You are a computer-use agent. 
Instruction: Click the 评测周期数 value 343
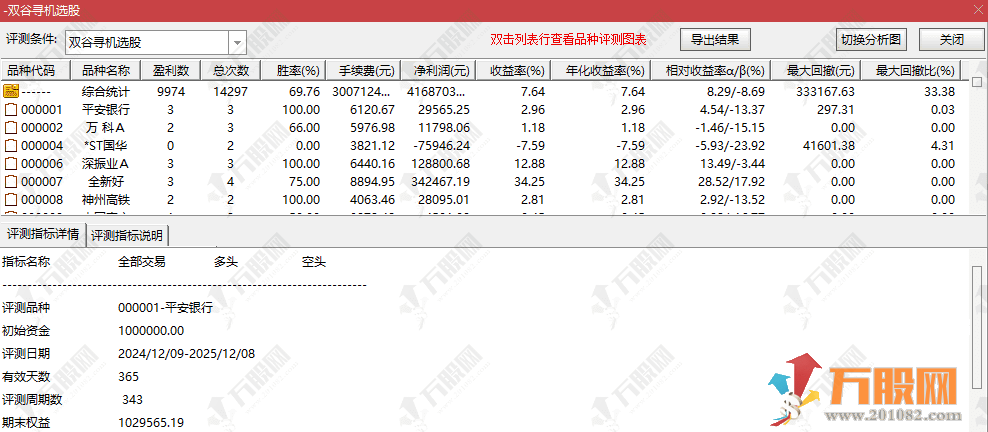point(132,399)
